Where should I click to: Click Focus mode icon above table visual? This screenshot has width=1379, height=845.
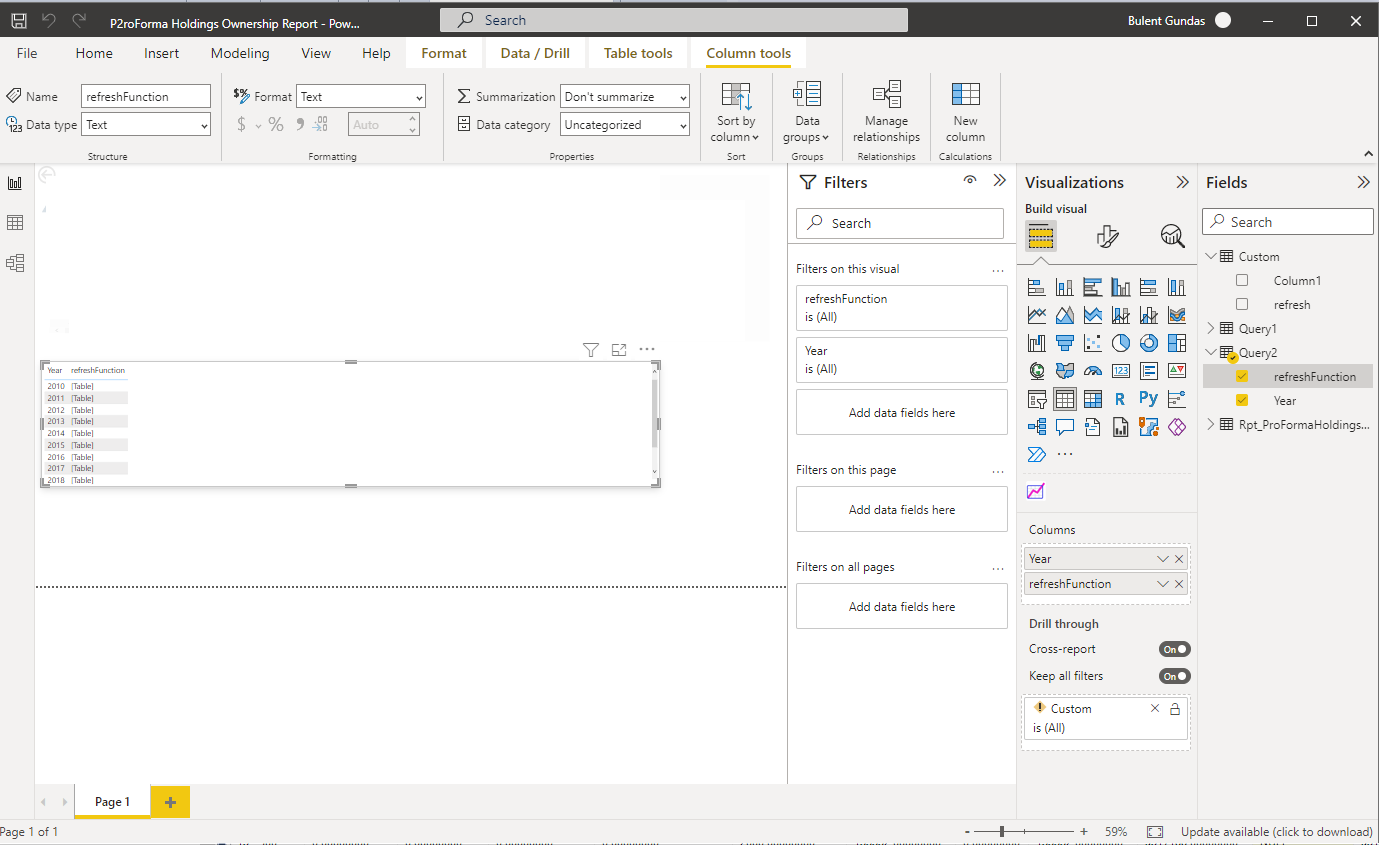(x=619, y=350)
